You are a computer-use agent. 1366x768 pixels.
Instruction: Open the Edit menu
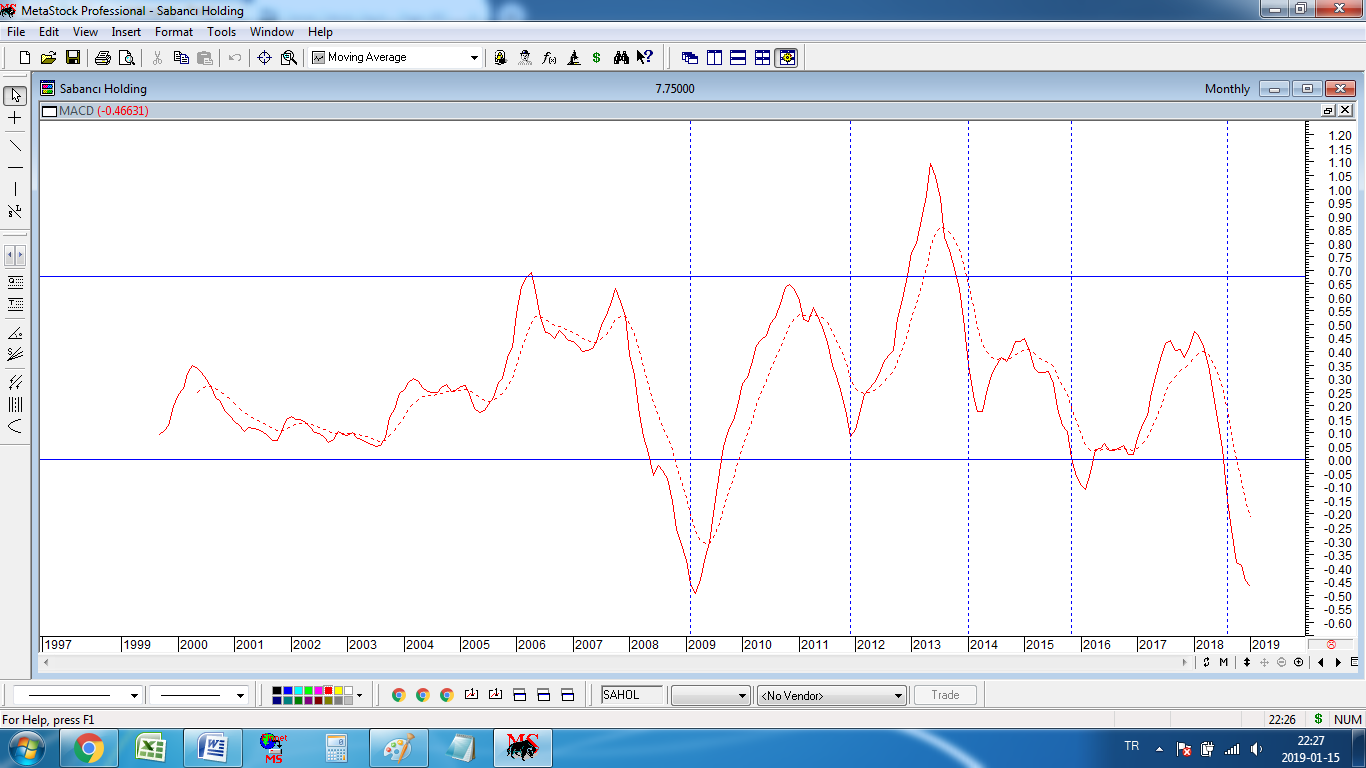[49, 32]
